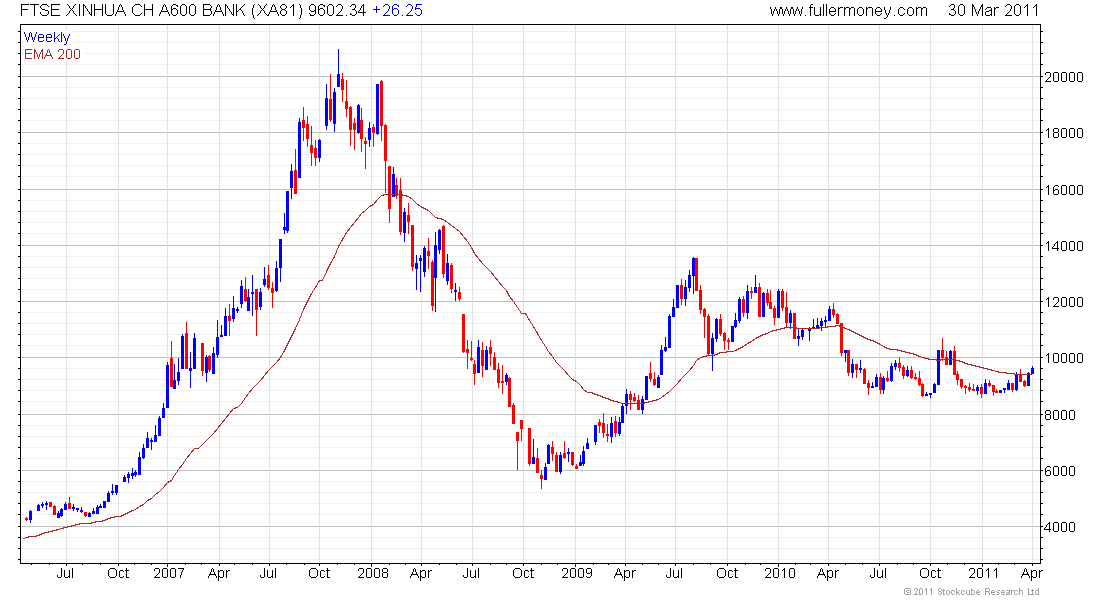Screen dimensions: 1100x600
Task: Select the EMA 200 legend label
Action: point(52,54)
